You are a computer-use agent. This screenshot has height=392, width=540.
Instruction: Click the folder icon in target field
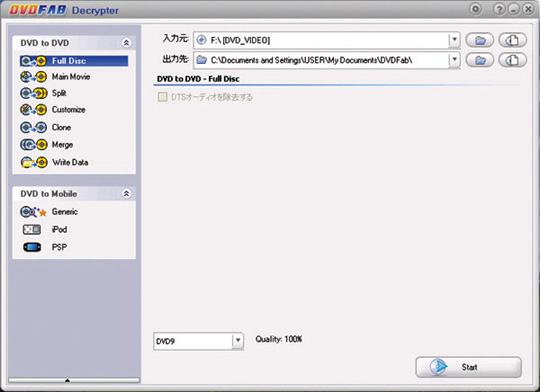click(x=201, y=60)
